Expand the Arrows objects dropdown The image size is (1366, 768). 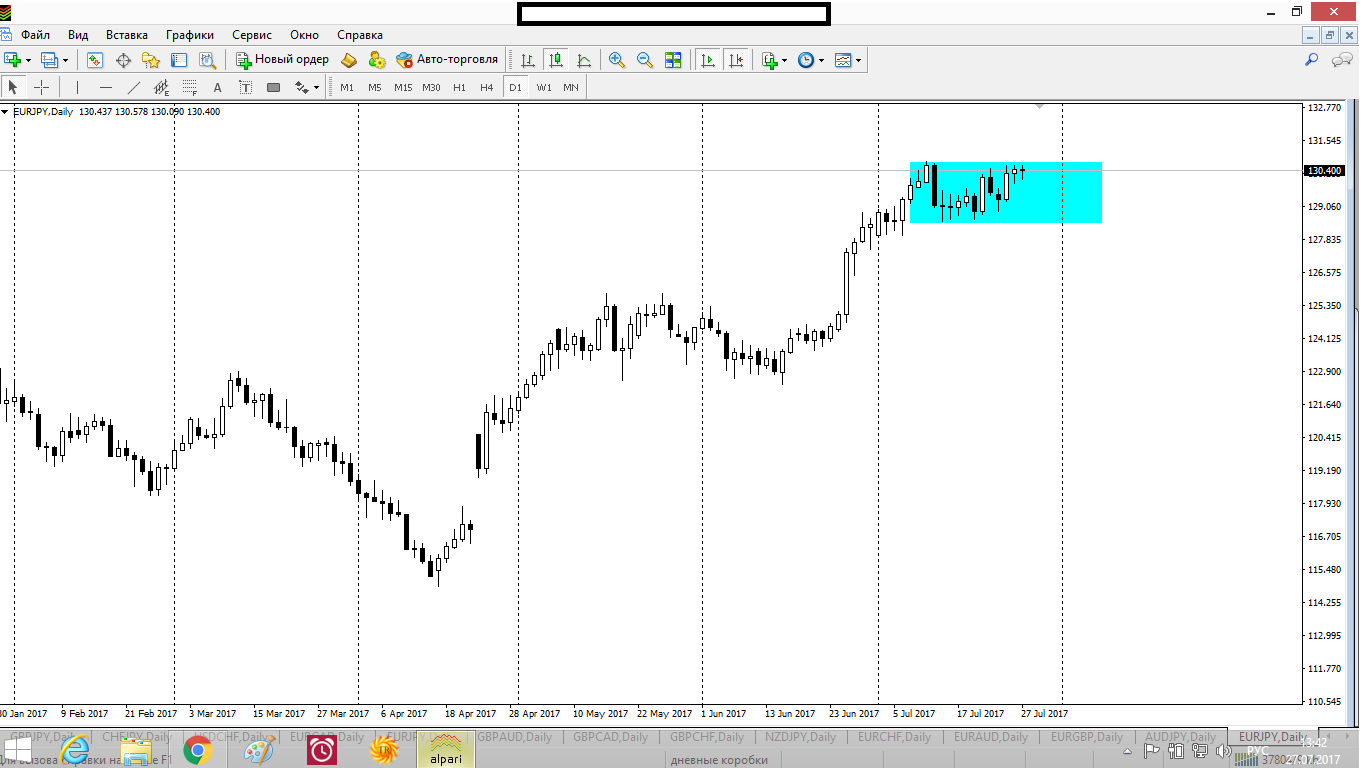click(x=316, y=87)
